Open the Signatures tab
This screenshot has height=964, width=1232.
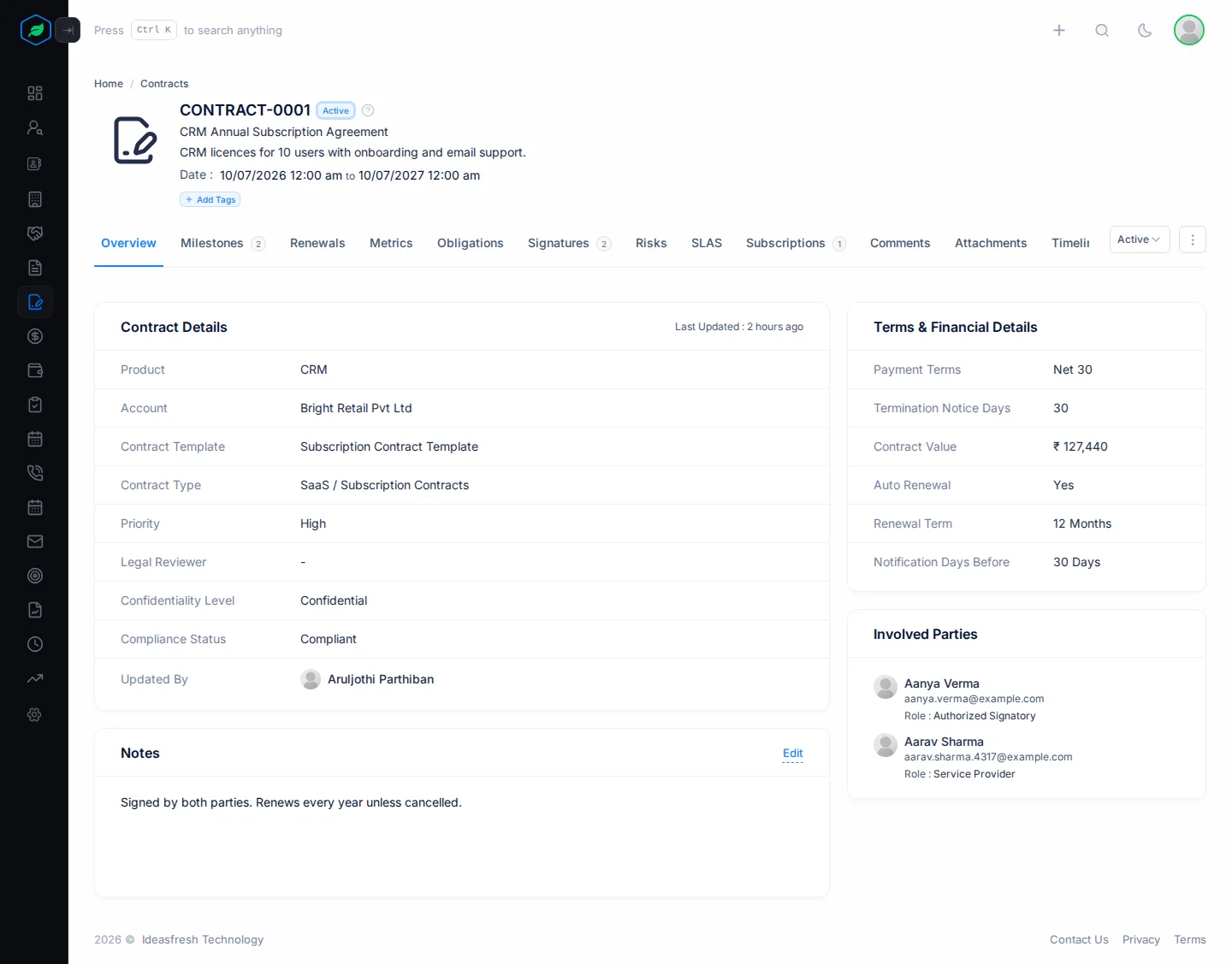pyautogui.click(x=569, y=243)
